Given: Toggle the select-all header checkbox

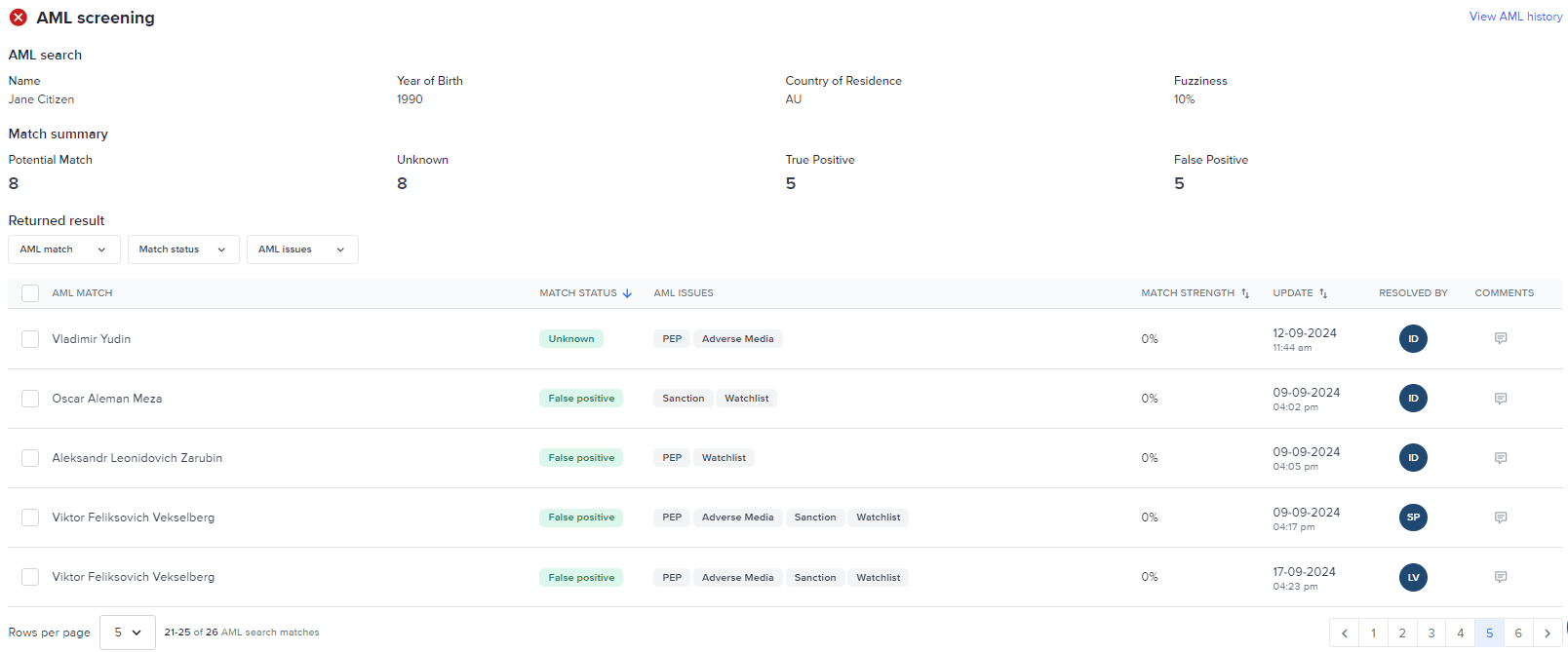Looking at the screenshot, I should (x=30, y=293).
